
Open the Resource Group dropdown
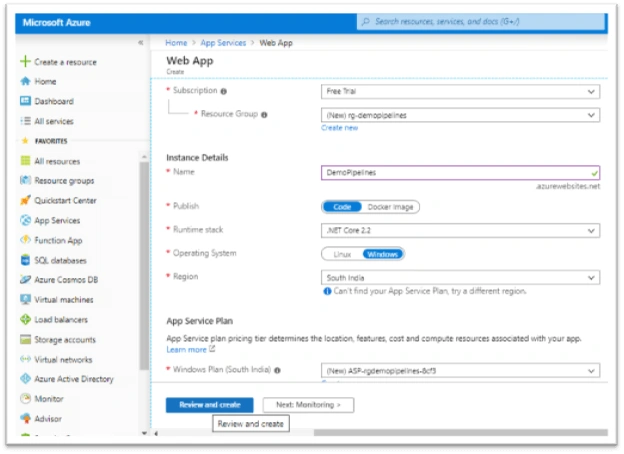pos(460,115)
